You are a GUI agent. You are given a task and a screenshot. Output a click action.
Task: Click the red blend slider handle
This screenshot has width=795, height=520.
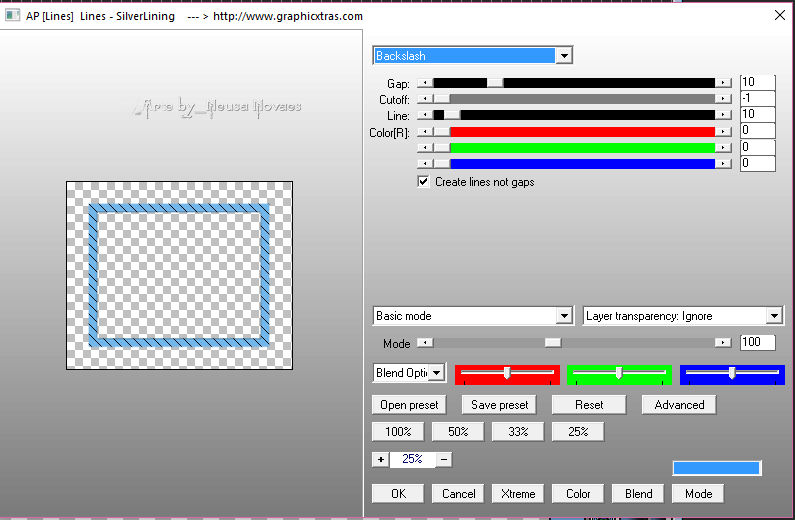pos(507,373)
